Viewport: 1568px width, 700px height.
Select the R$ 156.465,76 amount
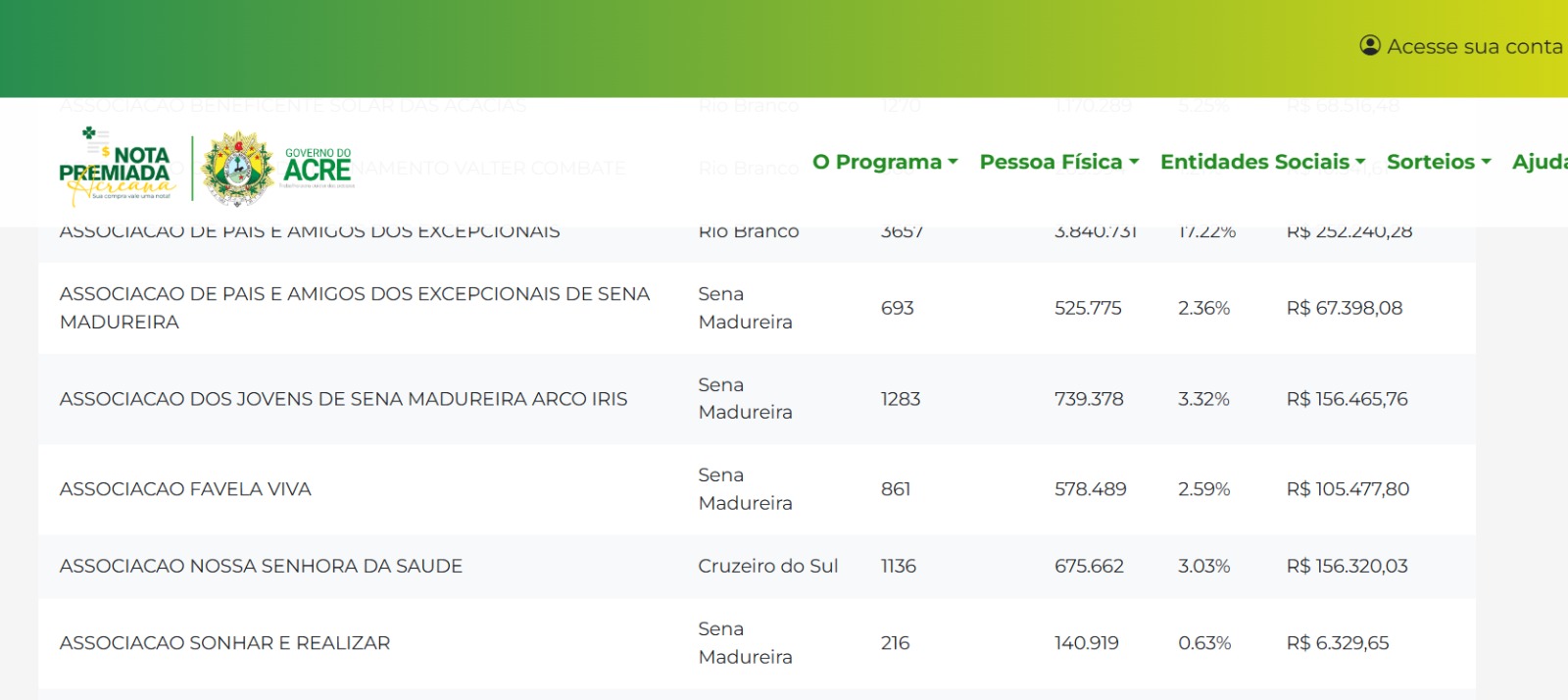point(1347,399)
